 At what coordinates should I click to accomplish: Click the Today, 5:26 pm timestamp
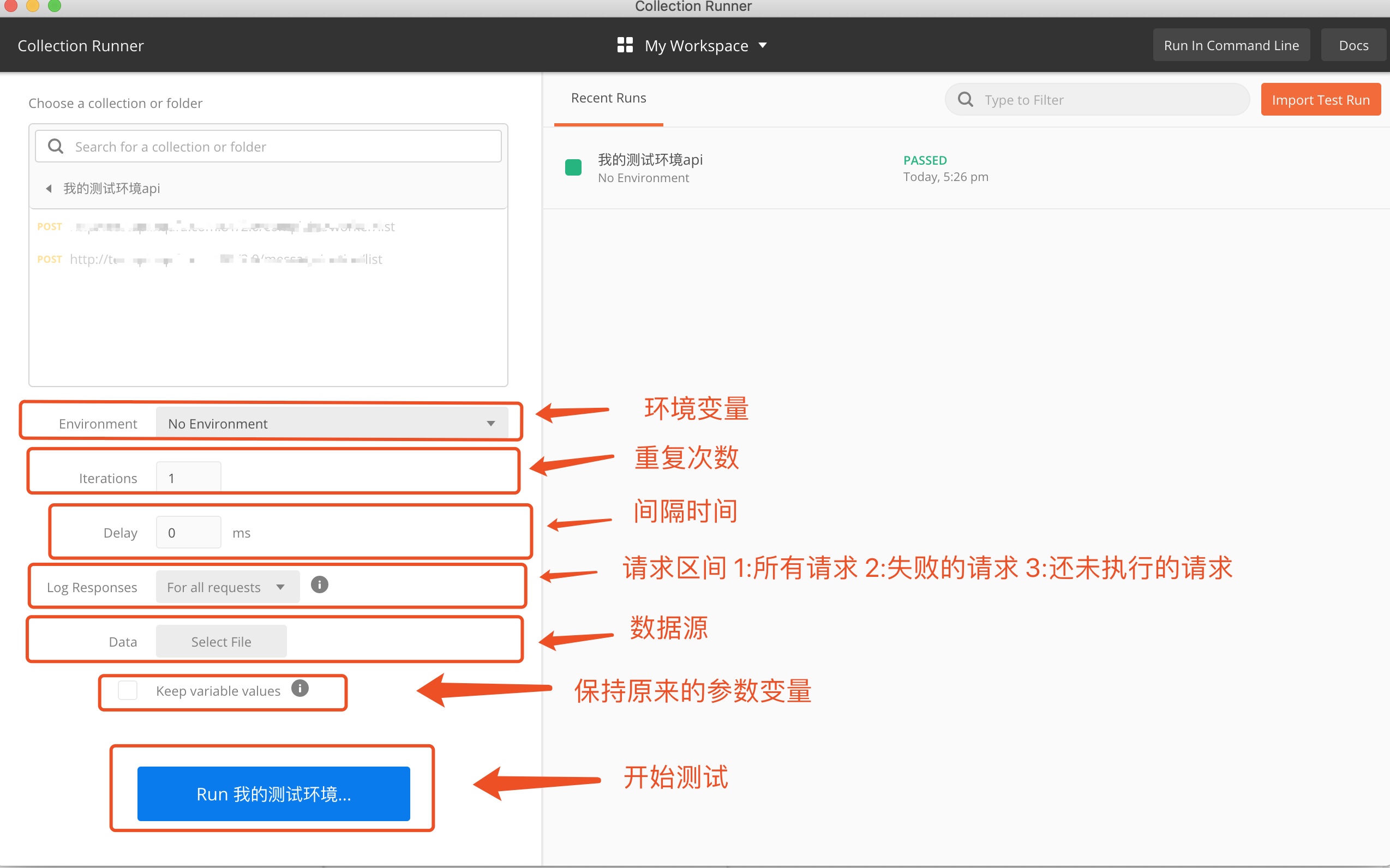[945, 177]
